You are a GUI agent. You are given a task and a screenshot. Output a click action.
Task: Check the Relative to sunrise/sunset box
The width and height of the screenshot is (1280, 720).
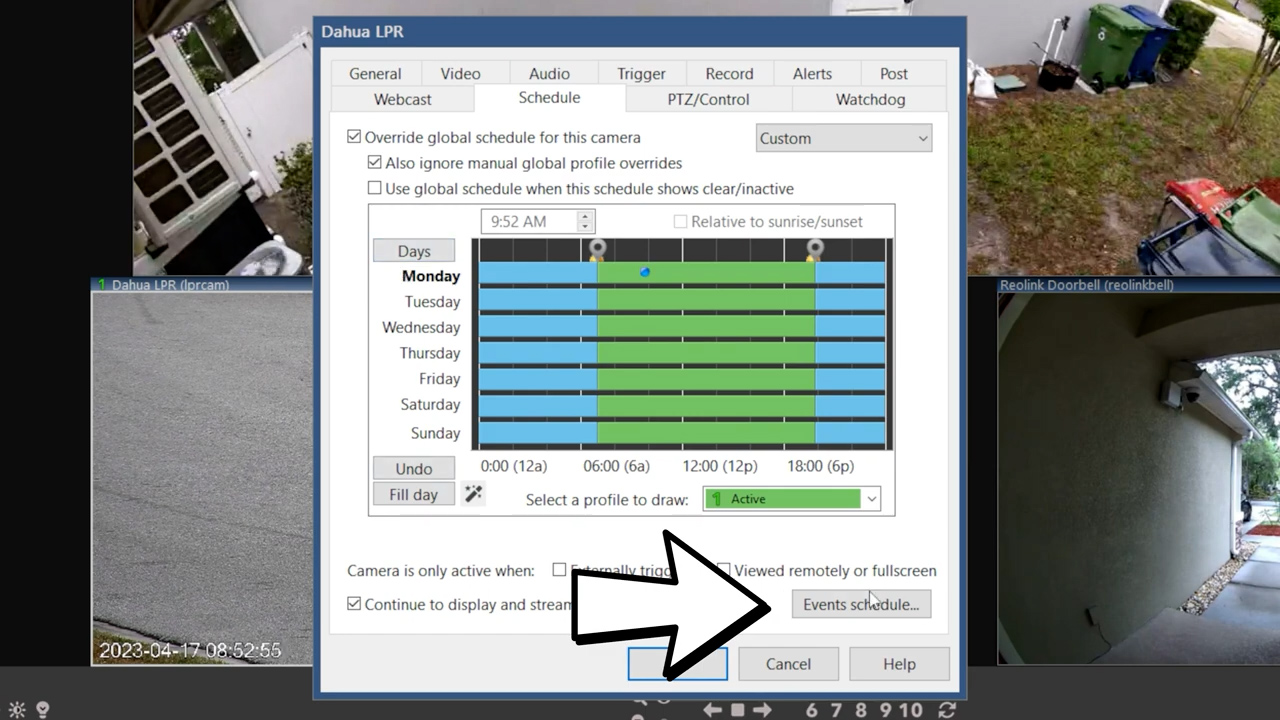[680, 221]
